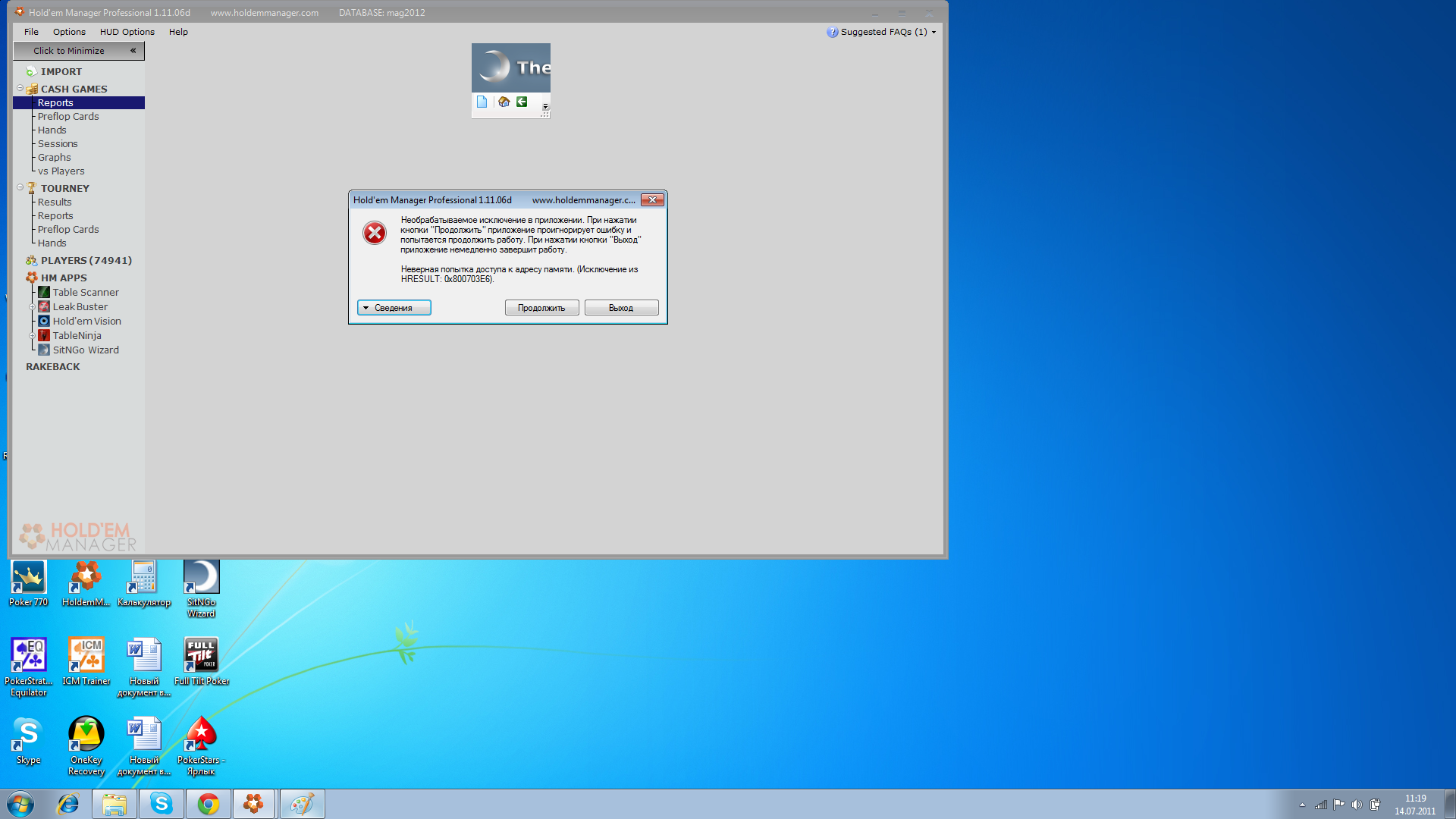Select the Калькулятор desktop shortcut

point(144,583)
